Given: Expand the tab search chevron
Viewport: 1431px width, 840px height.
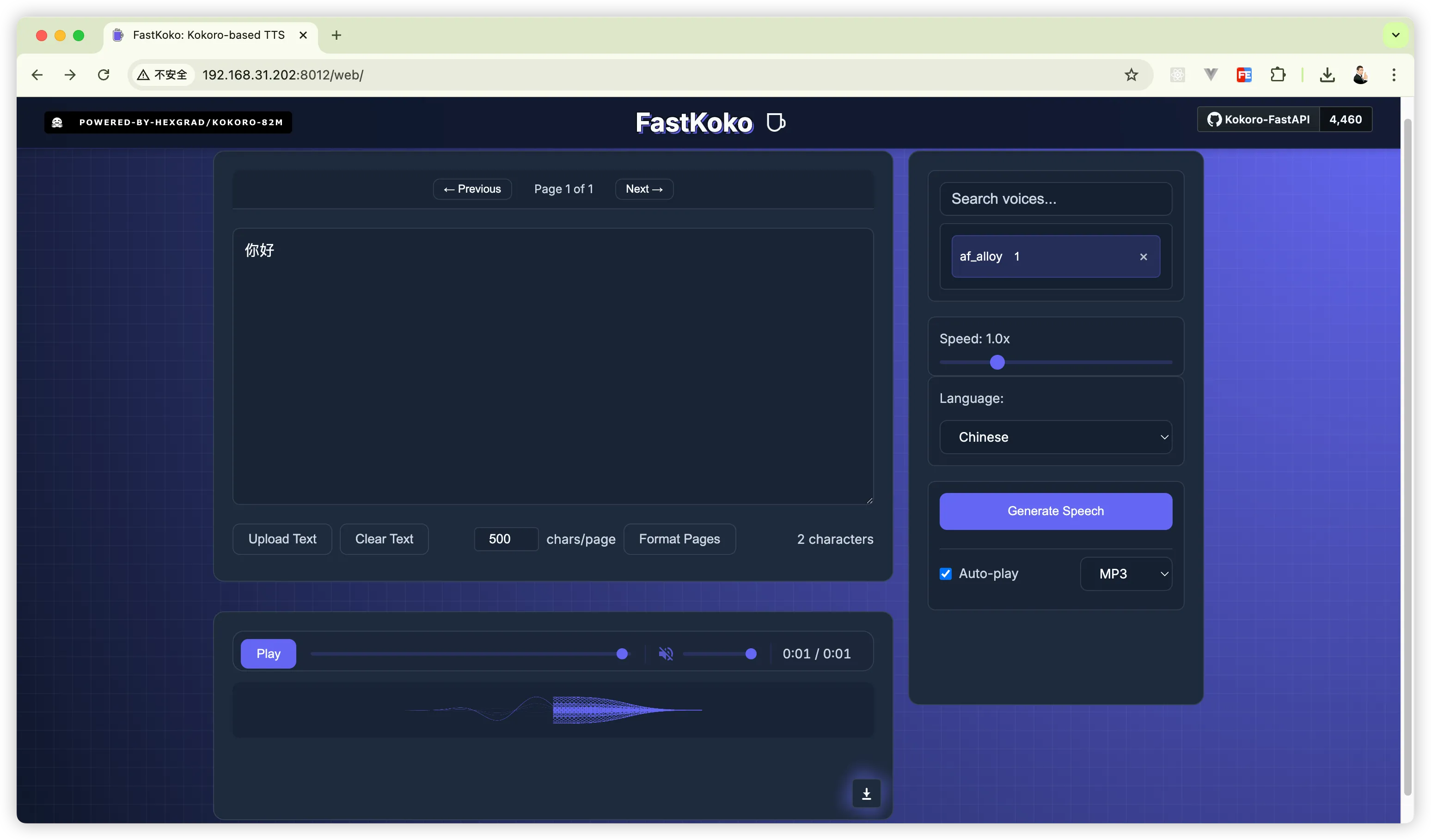Looking at the screenshot, I should 1396,35.
